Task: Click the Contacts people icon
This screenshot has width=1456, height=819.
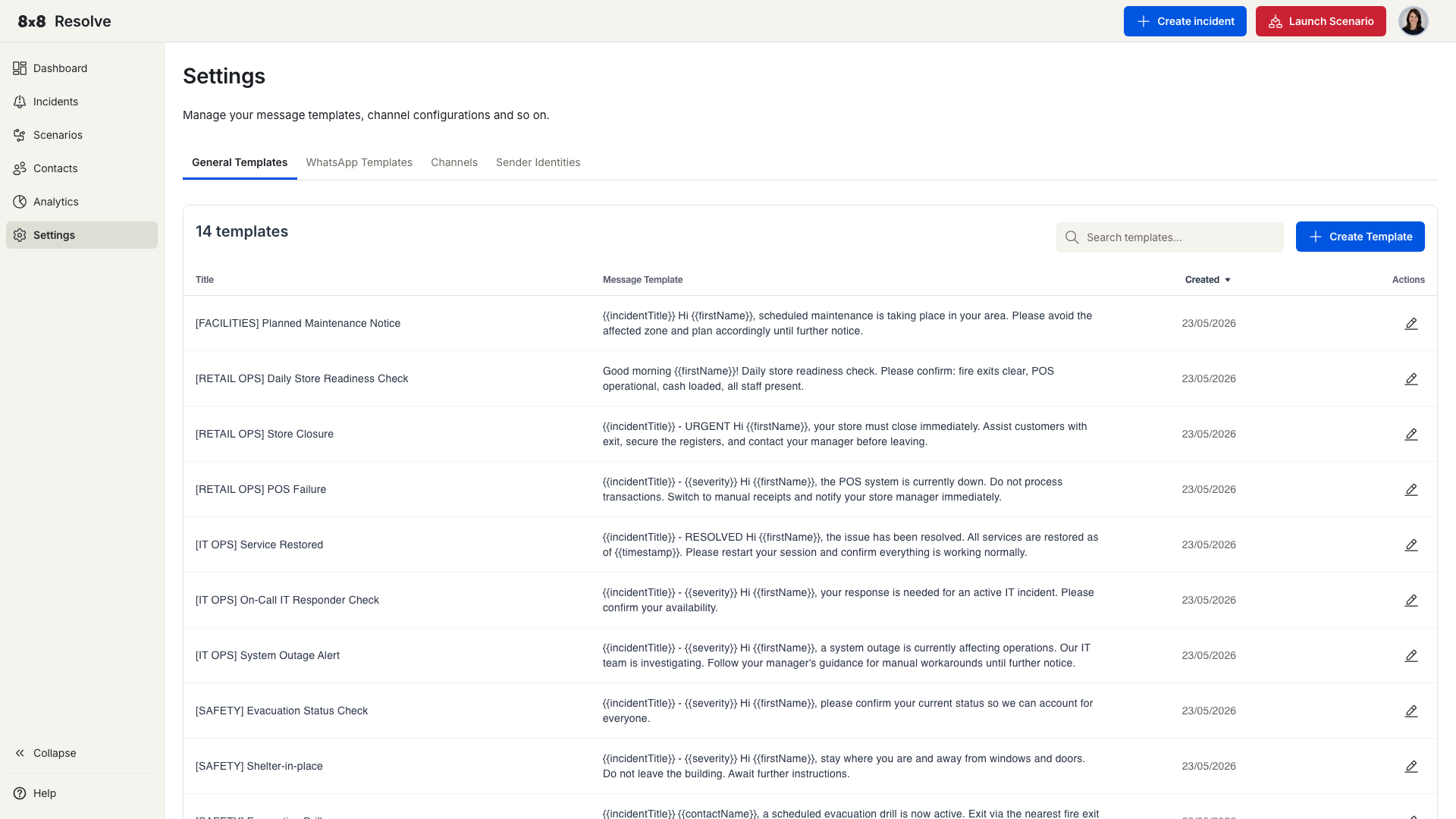Action: [x=20, y=168]
